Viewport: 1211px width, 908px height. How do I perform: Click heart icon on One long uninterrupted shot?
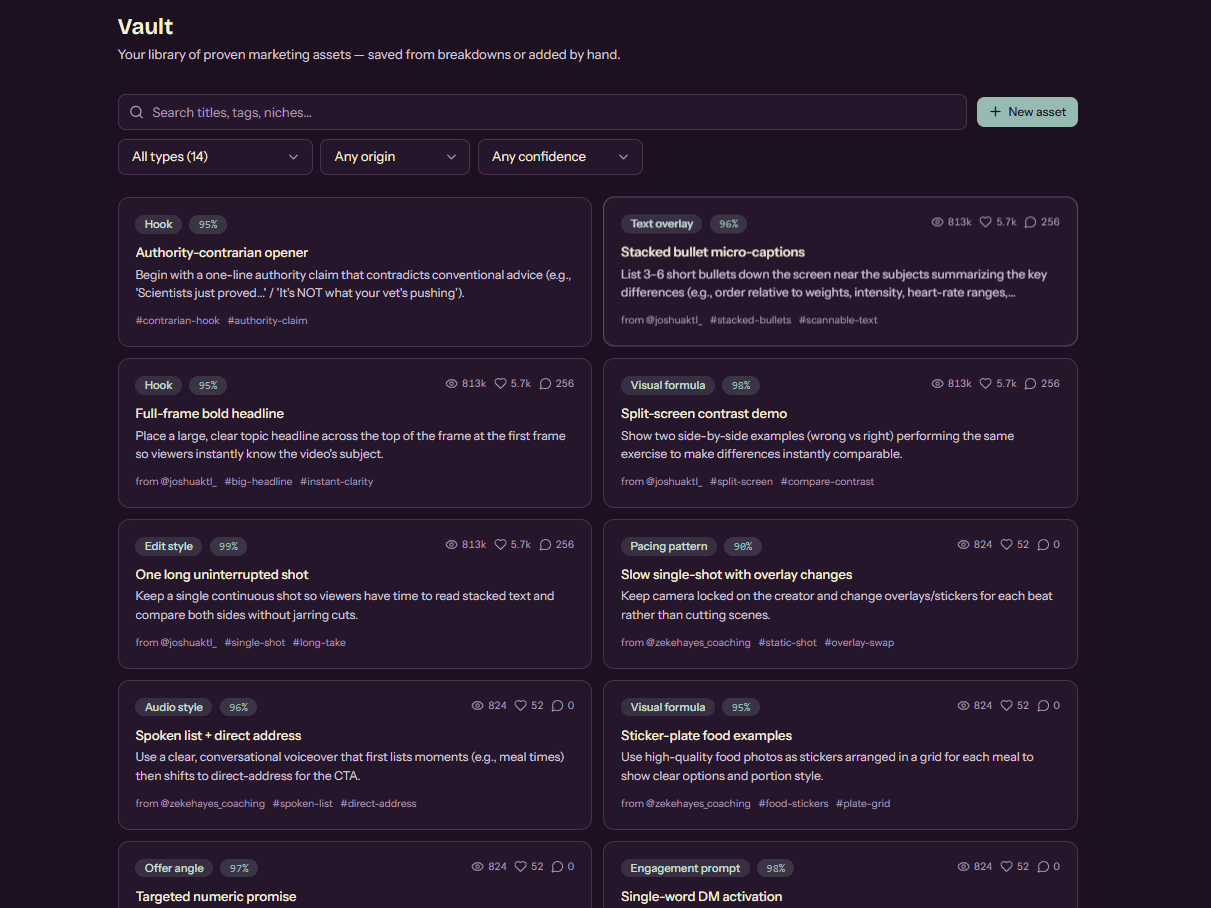[500, 545]
